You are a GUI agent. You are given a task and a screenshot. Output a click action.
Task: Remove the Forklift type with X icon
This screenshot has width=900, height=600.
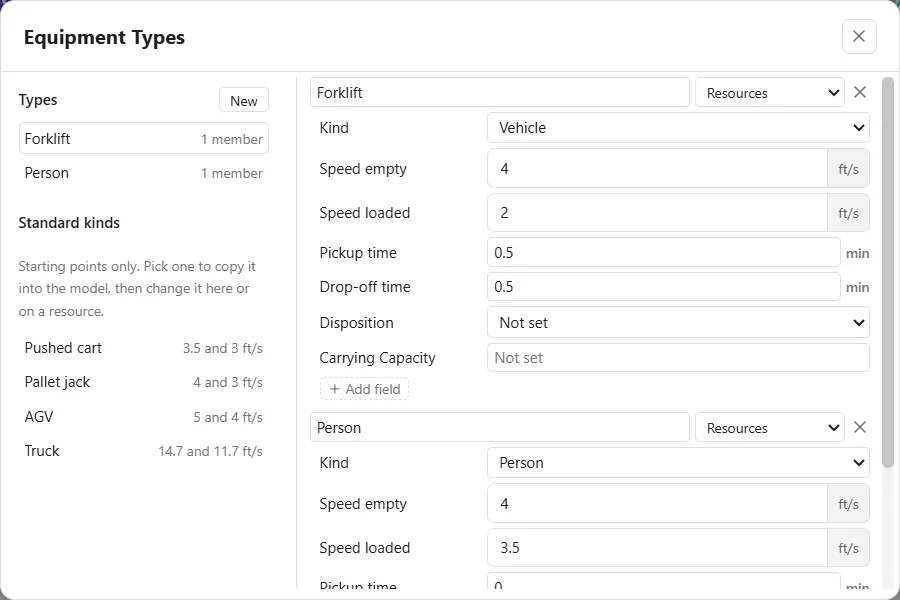(859, 92)
